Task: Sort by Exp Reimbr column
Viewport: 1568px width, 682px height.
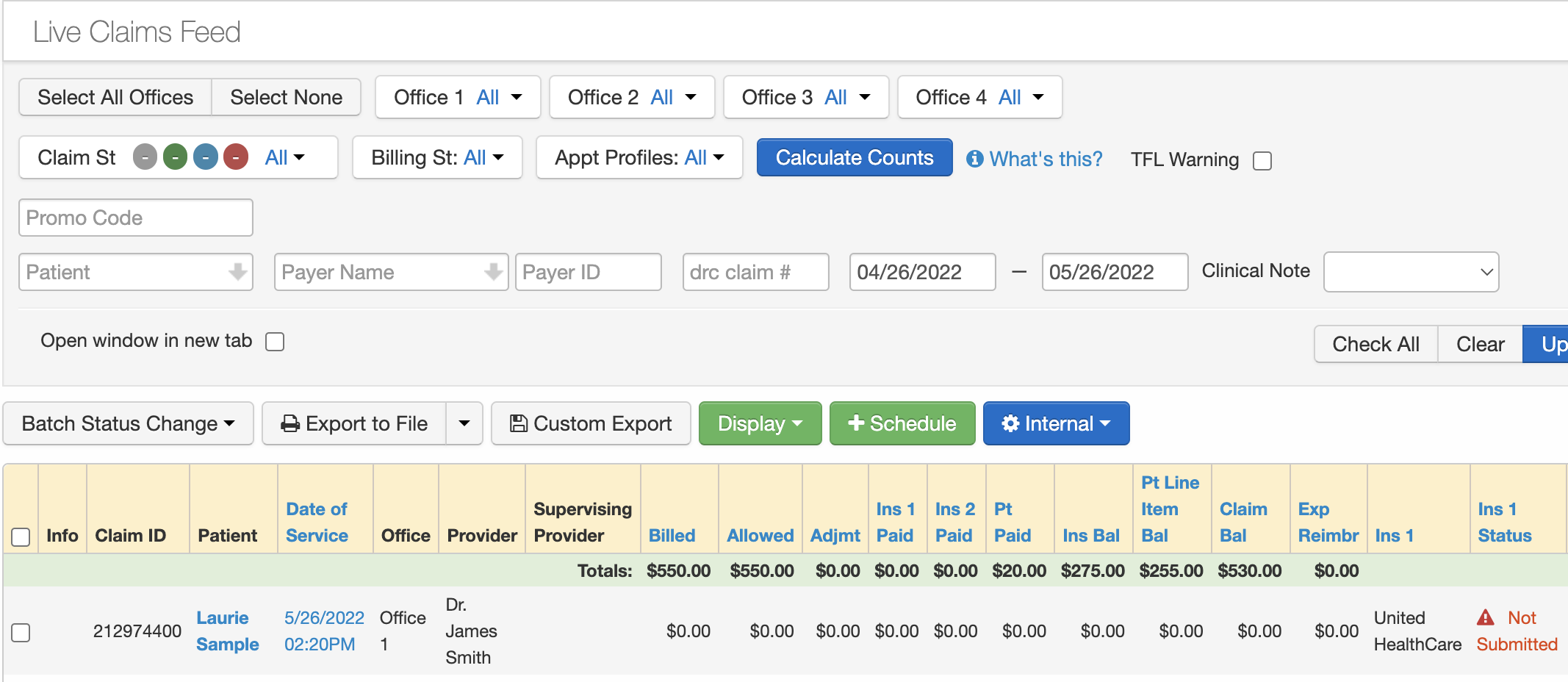Action: (1328, 523)
